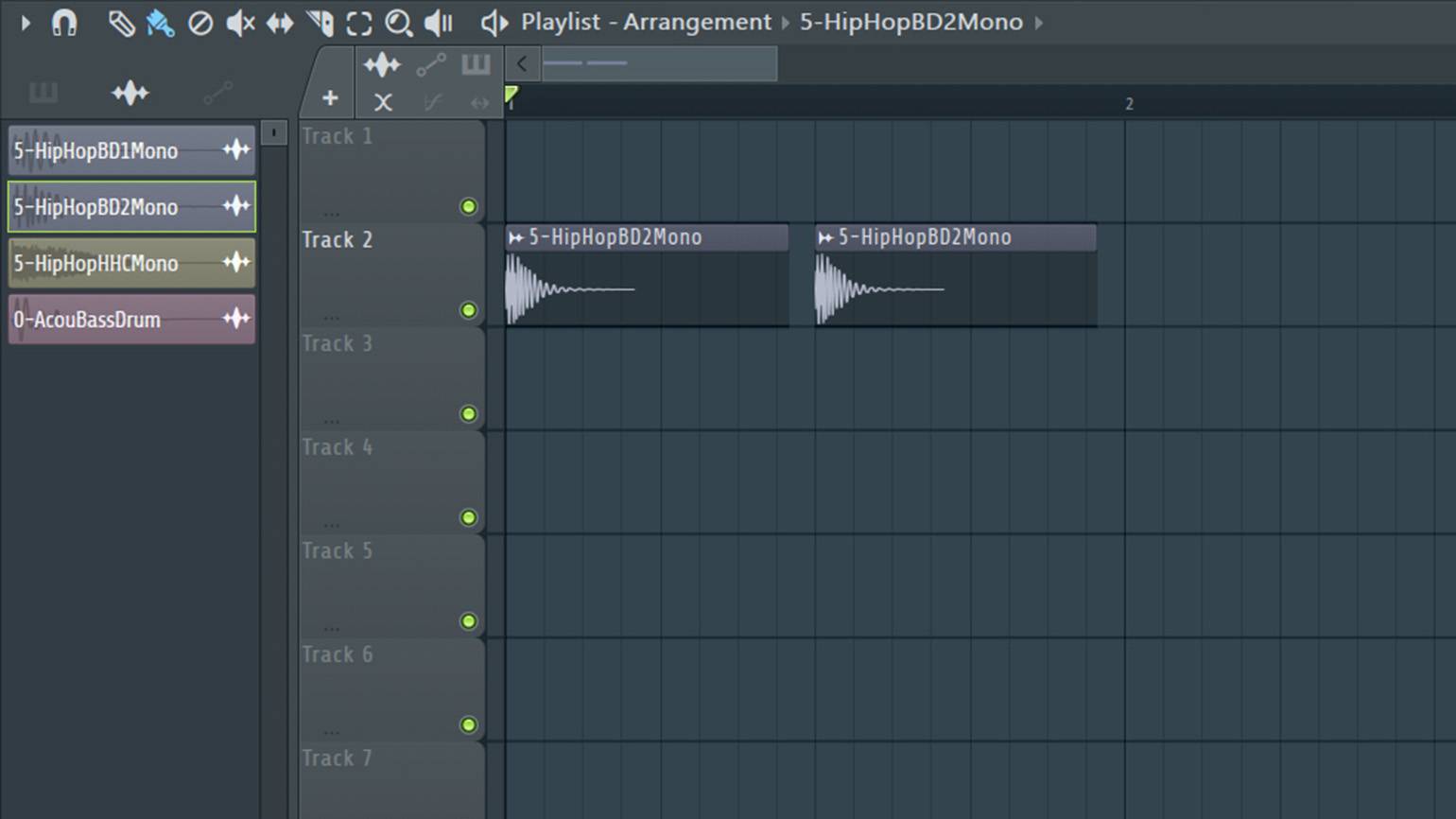Select the Mute tool
The image size is (1456, 819).
(240, 23)
